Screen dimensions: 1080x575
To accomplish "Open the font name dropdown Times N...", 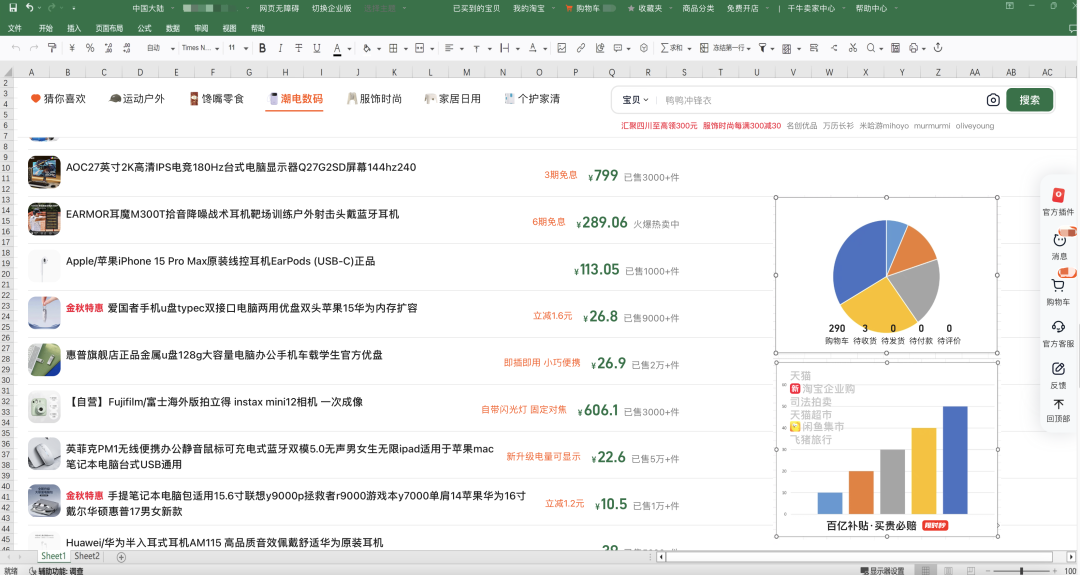I will [x=200, y=48].
